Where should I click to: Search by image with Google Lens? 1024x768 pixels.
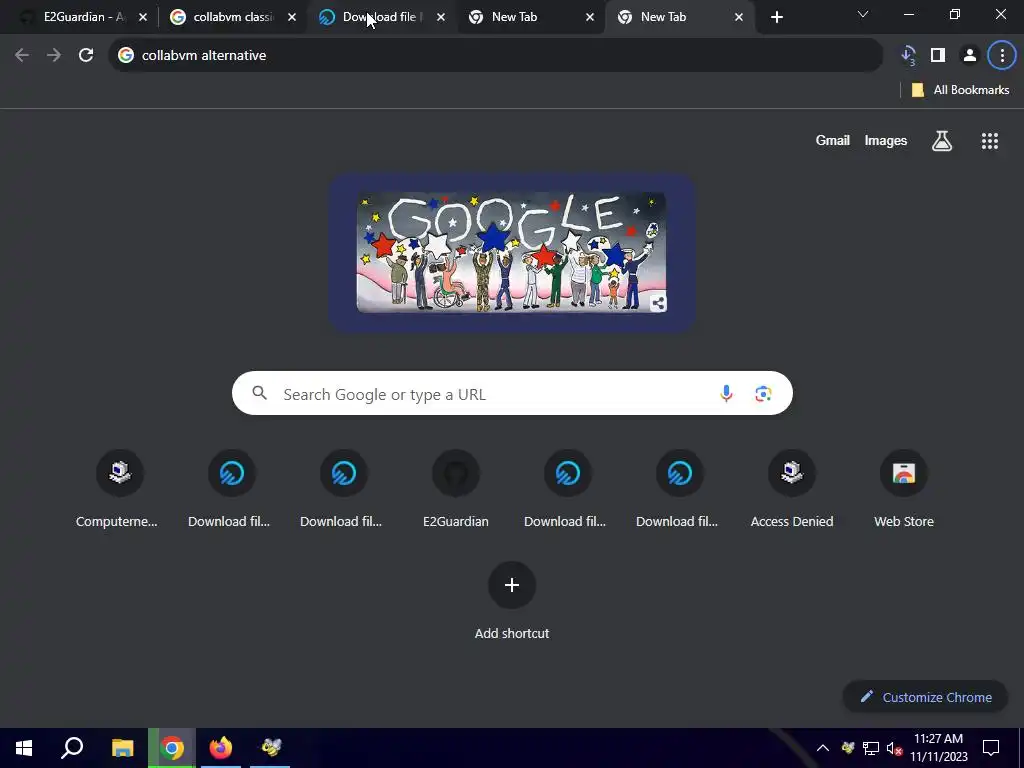click(x=763, y=394)
